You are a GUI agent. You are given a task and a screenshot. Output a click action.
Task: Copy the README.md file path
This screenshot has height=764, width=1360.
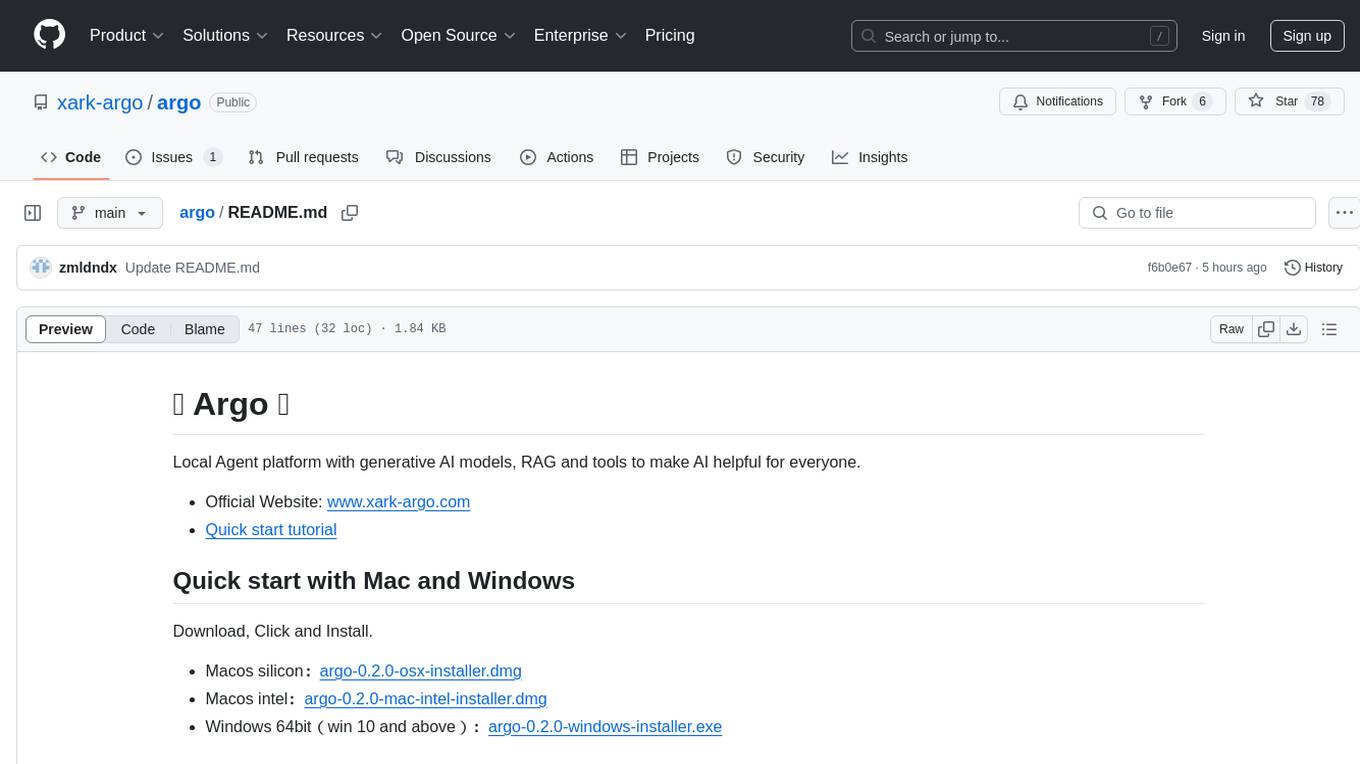pos(349,213)
